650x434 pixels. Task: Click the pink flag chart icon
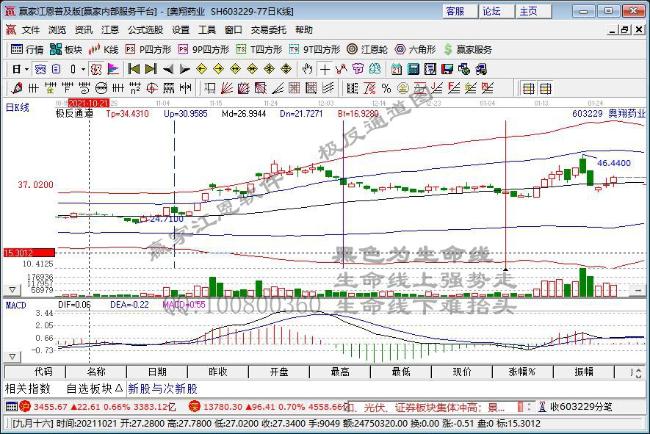pos(113,69)
